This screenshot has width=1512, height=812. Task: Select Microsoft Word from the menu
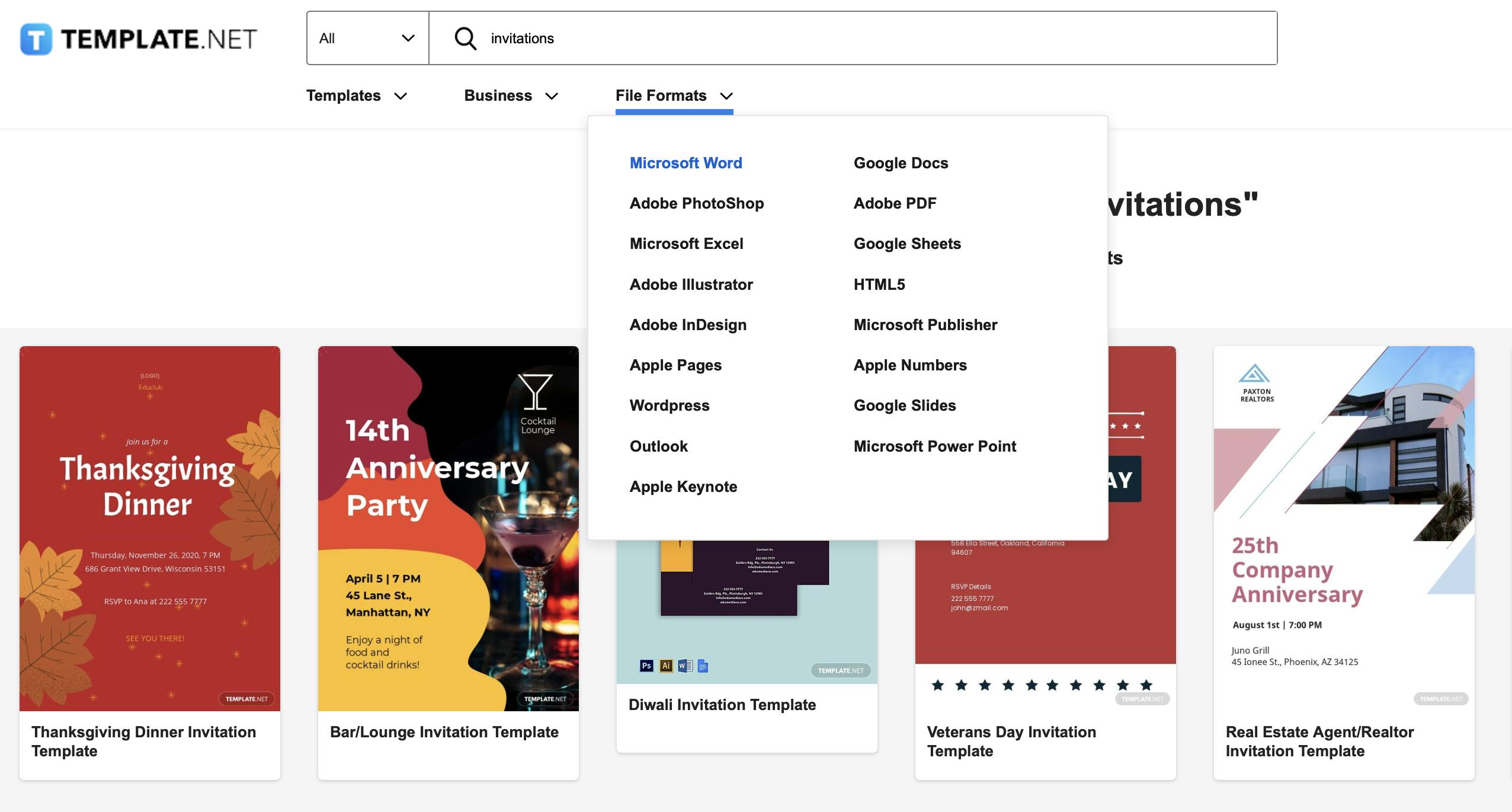[685, 163]
